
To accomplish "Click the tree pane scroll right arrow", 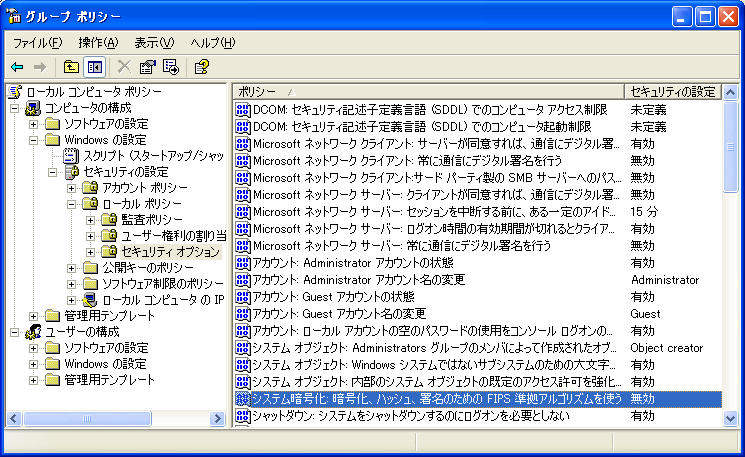I will pyautogui.click(x=217, y=419).
